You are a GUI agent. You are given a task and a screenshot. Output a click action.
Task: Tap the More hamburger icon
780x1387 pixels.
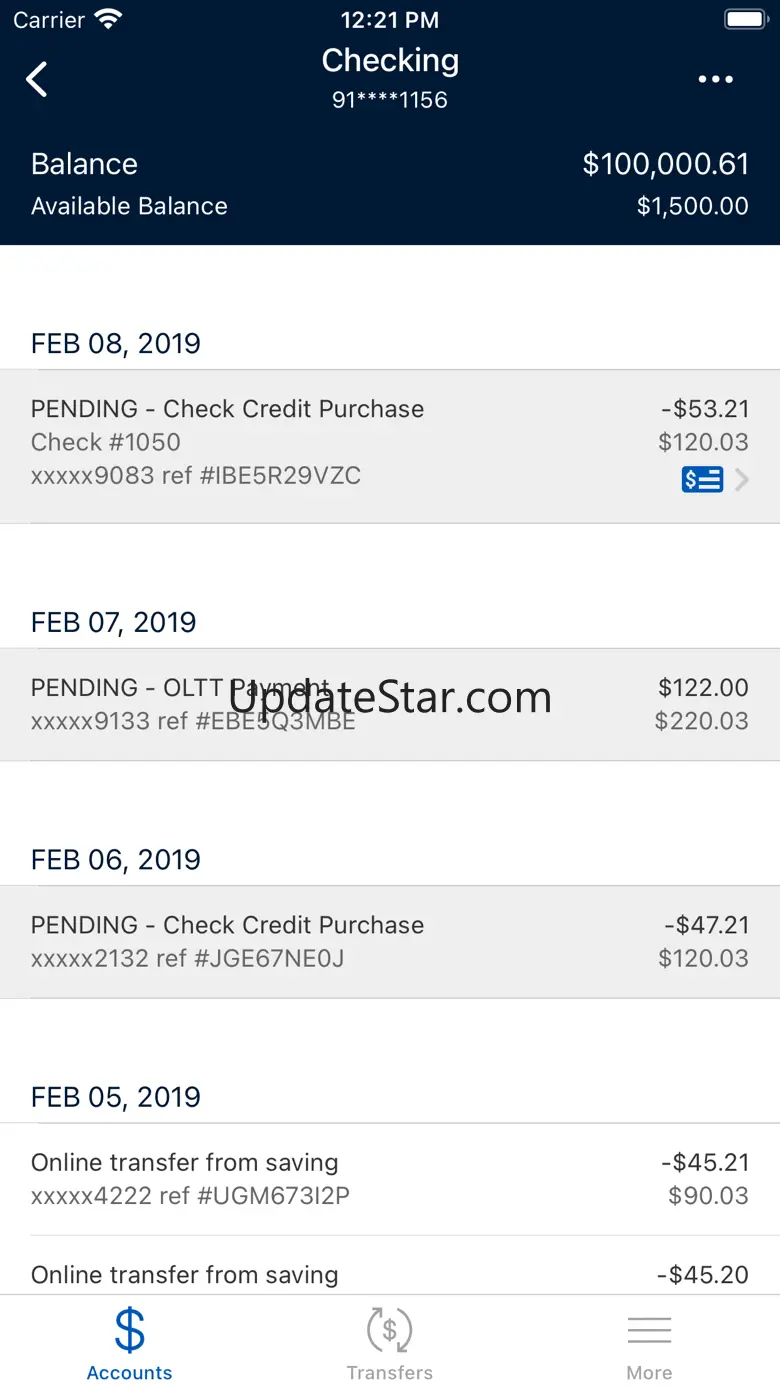[649, 1330]
